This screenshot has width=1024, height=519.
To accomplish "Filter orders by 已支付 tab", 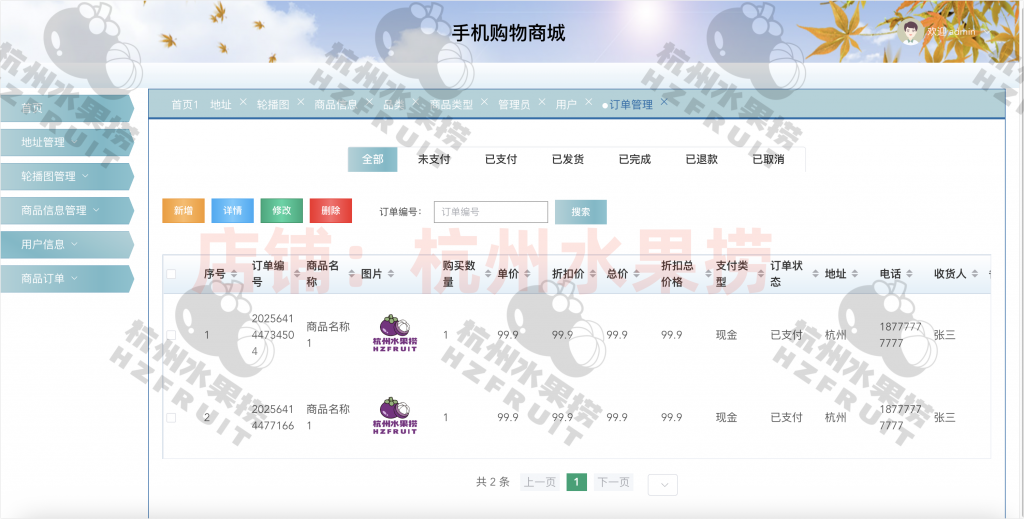I will coord(501,159).
